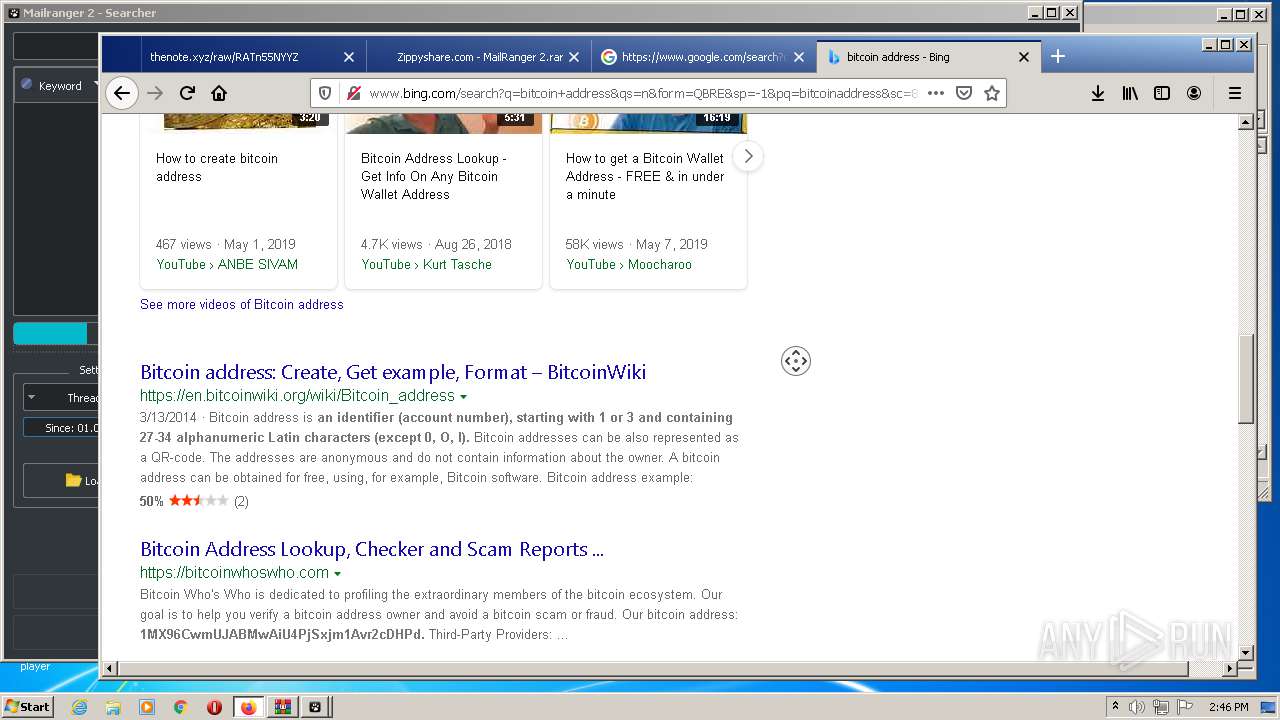
Task: Launch Internet Explorer from taskbar
Action: (79, 707)
